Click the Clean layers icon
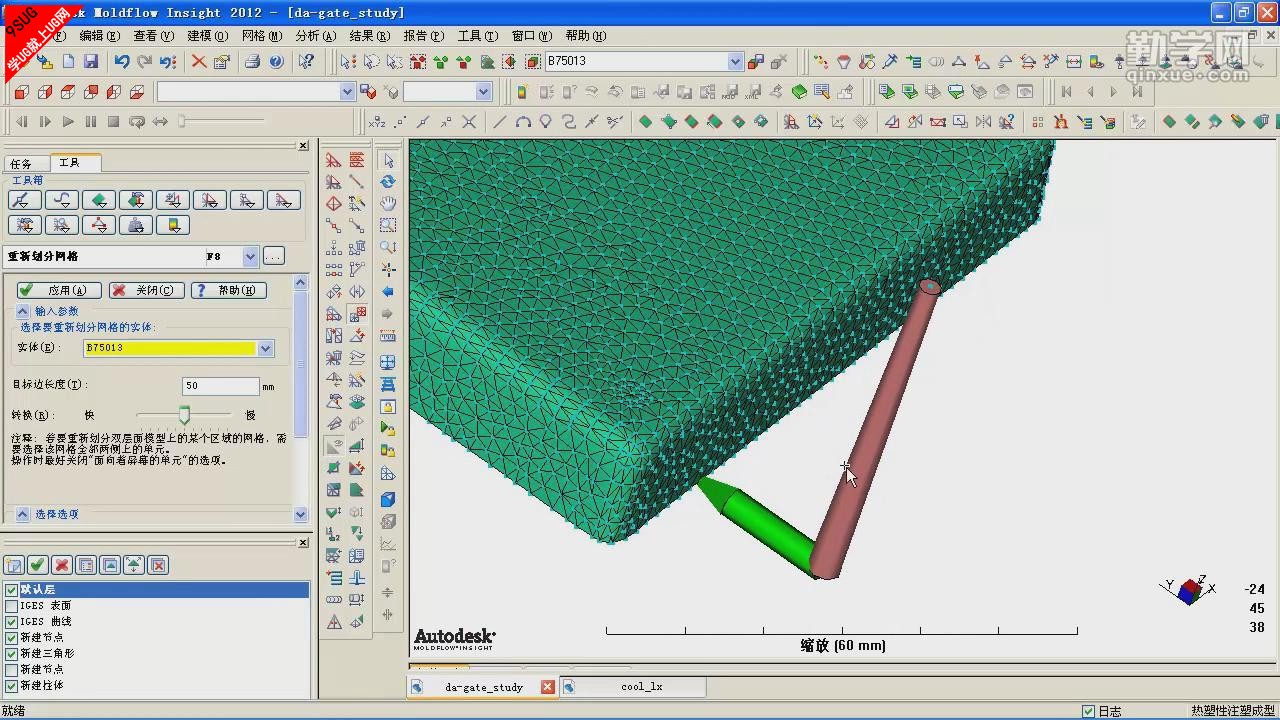 [x=158, y=565]
